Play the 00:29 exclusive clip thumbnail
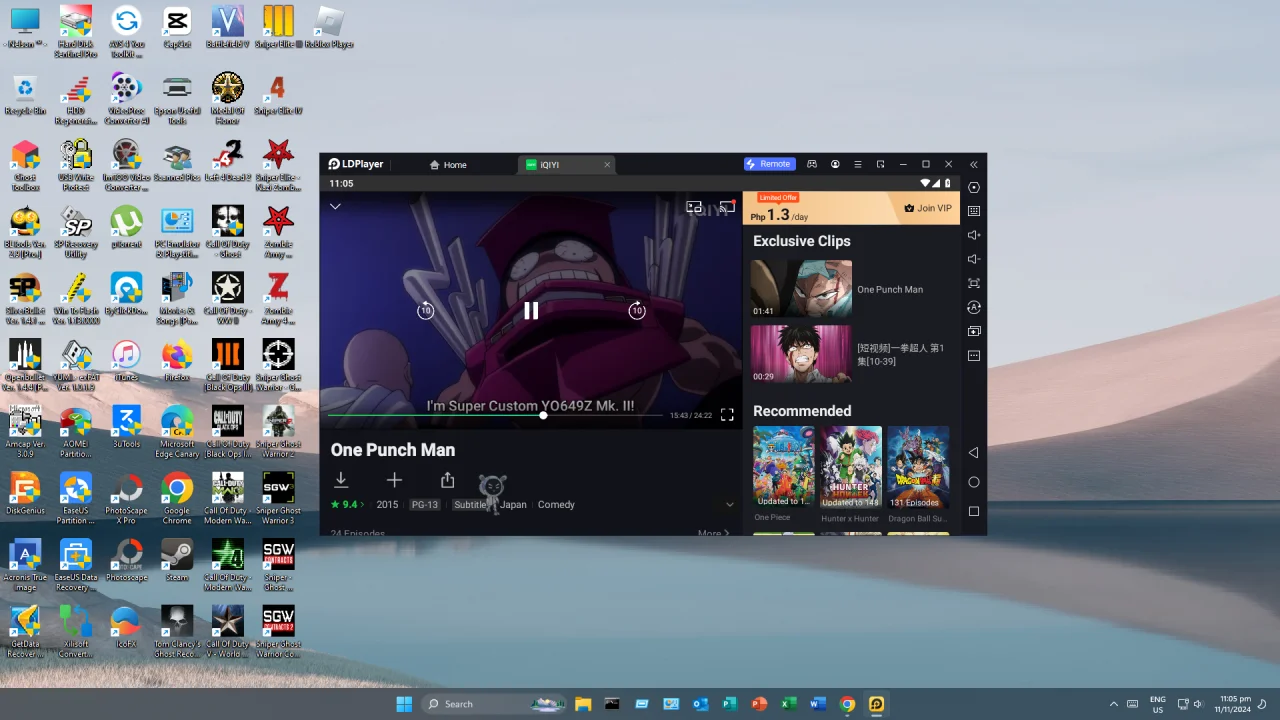 point(801,353)
